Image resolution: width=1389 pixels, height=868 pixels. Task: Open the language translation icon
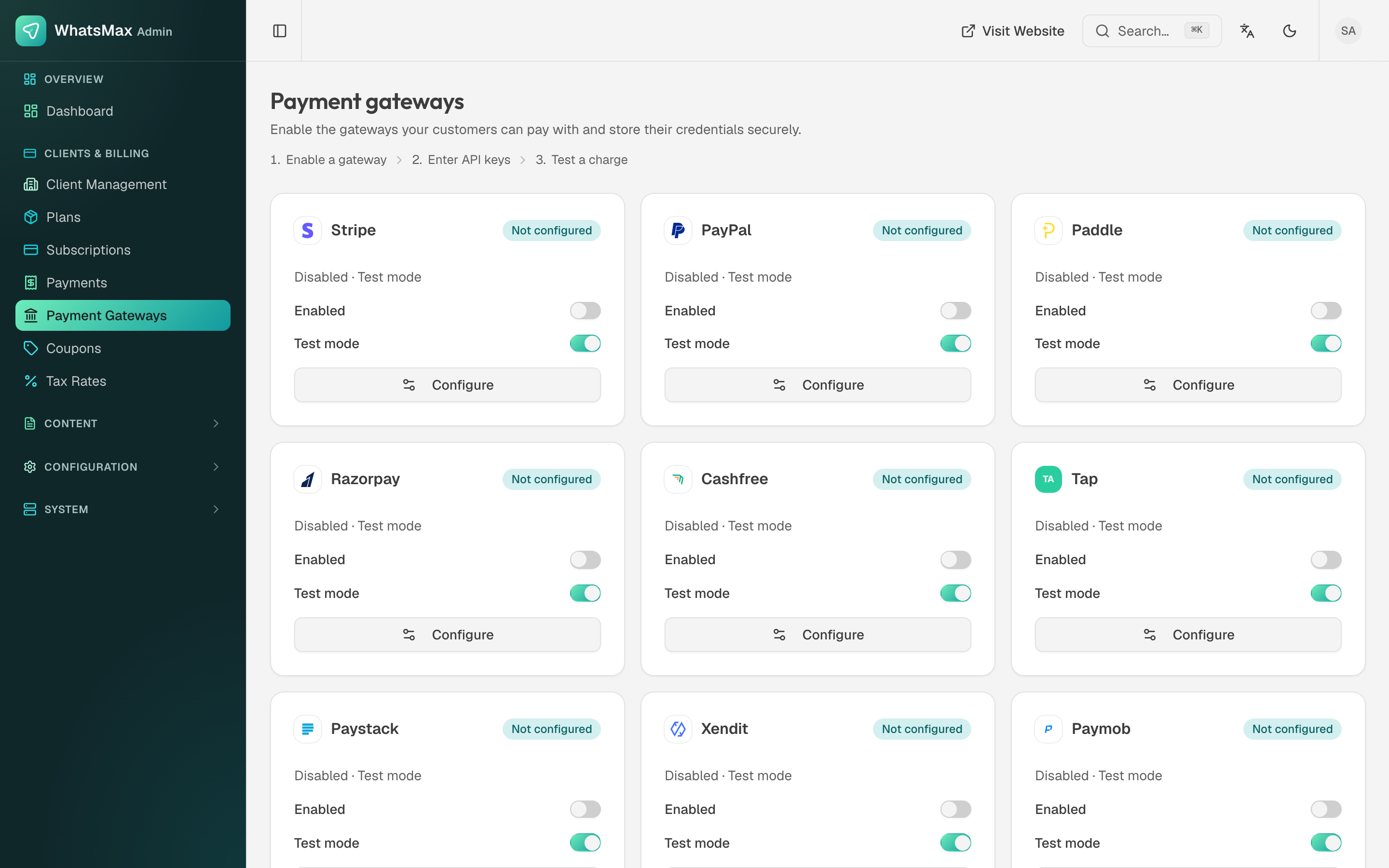pyautogui.click(x=1247, y=31)
